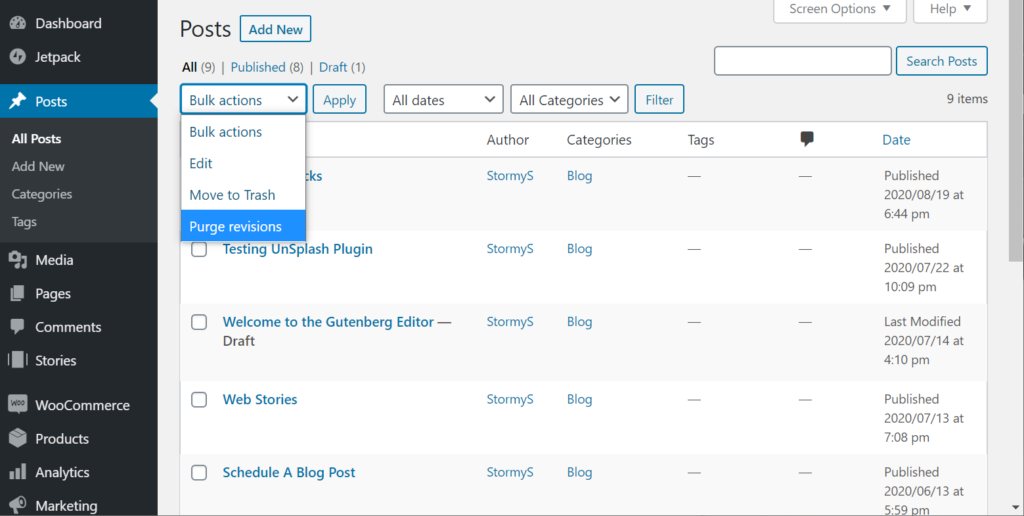Expand the Screen Options panel

point(839,9)
